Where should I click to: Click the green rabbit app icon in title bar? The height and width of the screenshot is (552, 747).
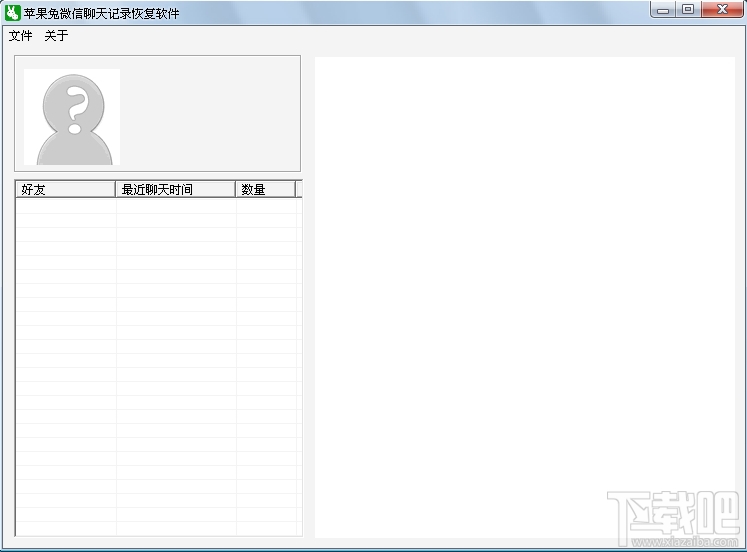click(x=12, y=13)
